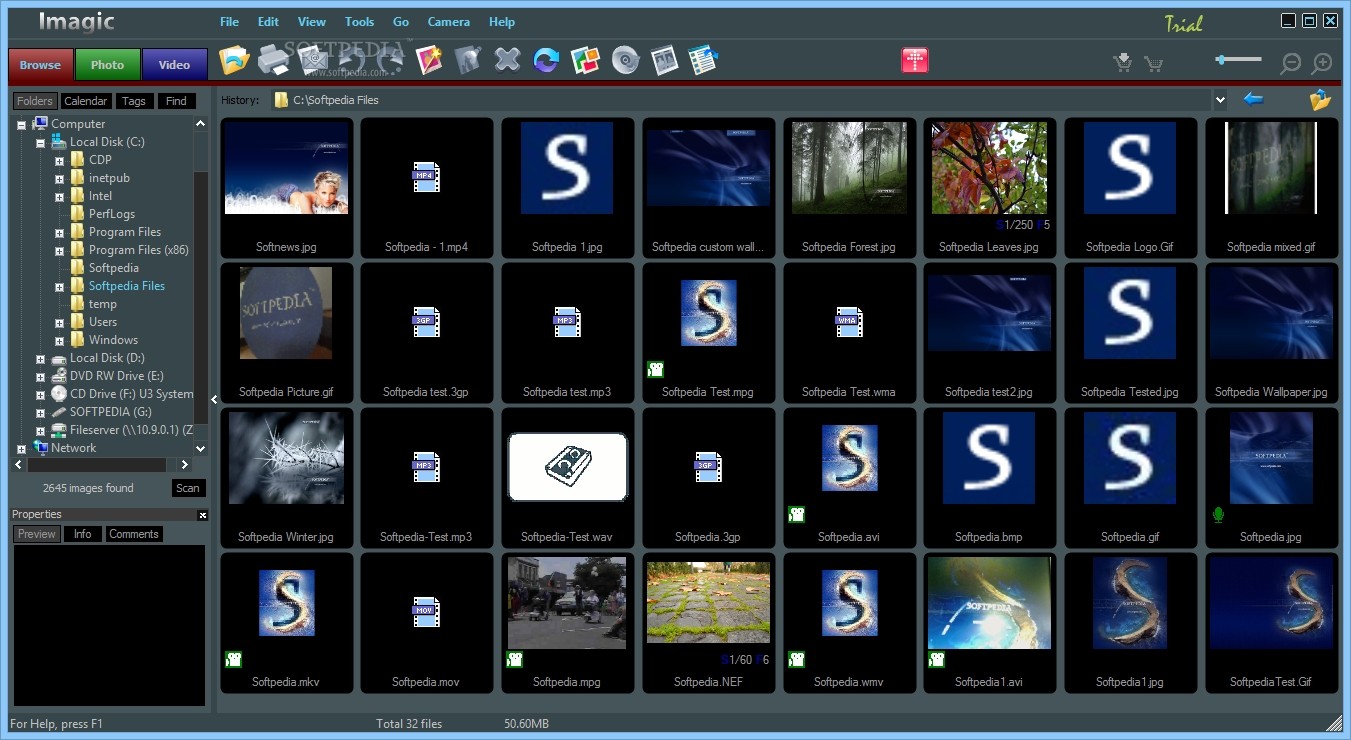The height and width of the screenshot is (740, 1351).
Task: Select the DVD RW Drive (E:) tree item
Action: [116, 376]
